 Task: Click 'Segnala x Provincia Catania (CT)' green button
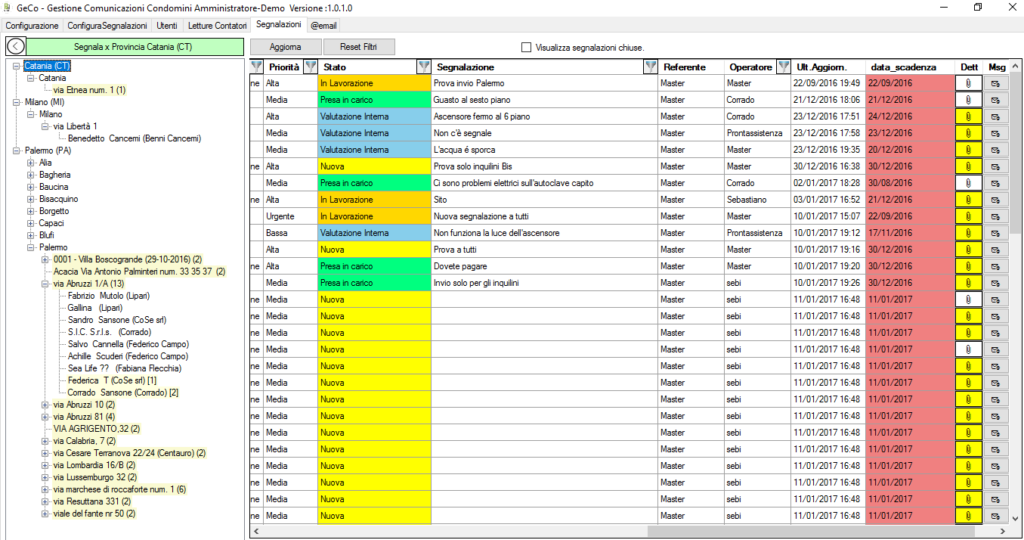(x=135, y=47)
